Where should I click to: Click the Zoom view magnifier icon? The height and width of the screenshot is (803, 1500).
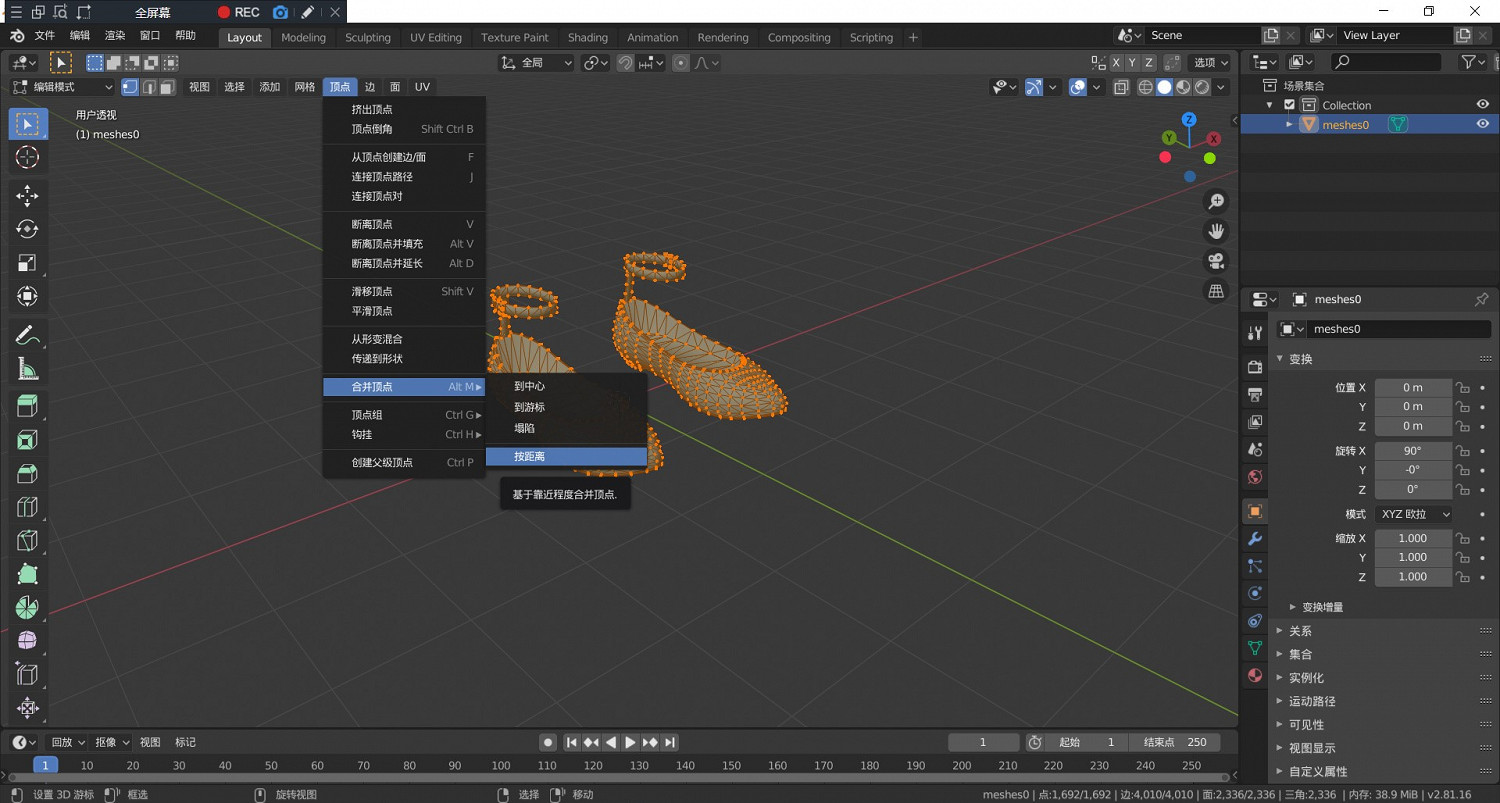(x=1216, y=202)
